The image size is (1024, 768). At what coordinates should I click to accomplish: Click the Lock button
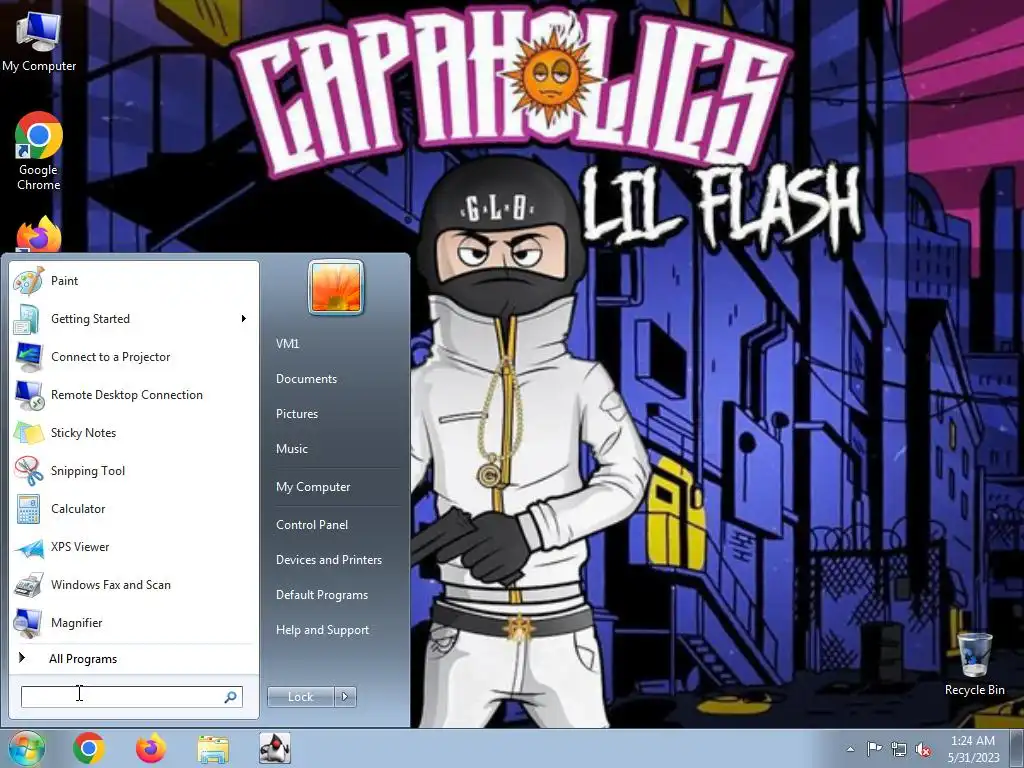(x=300, y=697)
